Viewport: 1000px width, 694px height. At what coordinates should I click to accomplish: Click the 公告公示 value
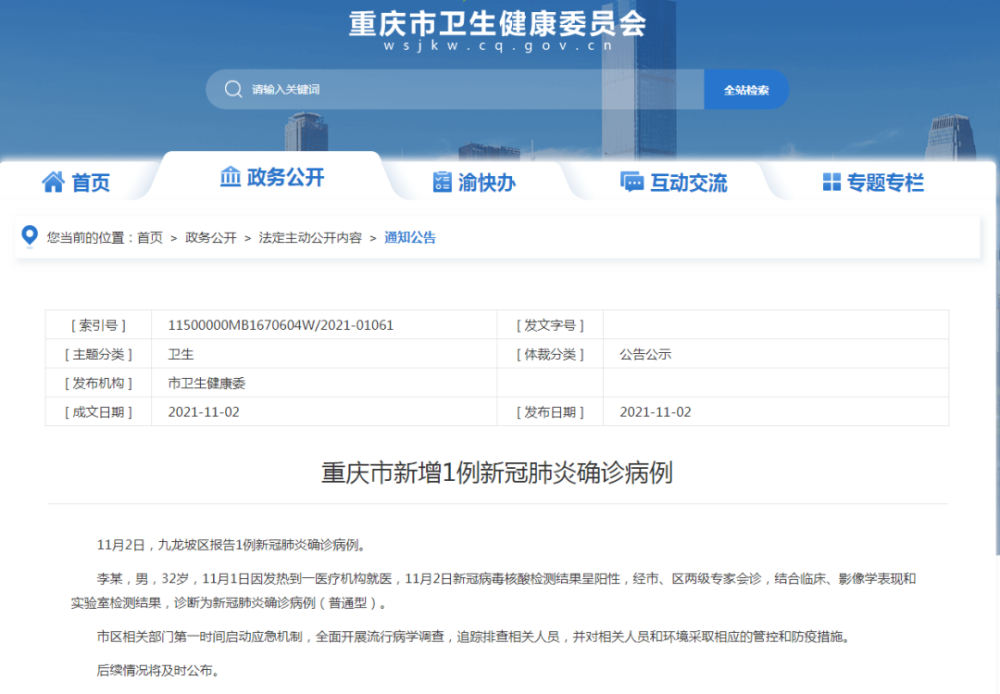click(x=645, y=355)
